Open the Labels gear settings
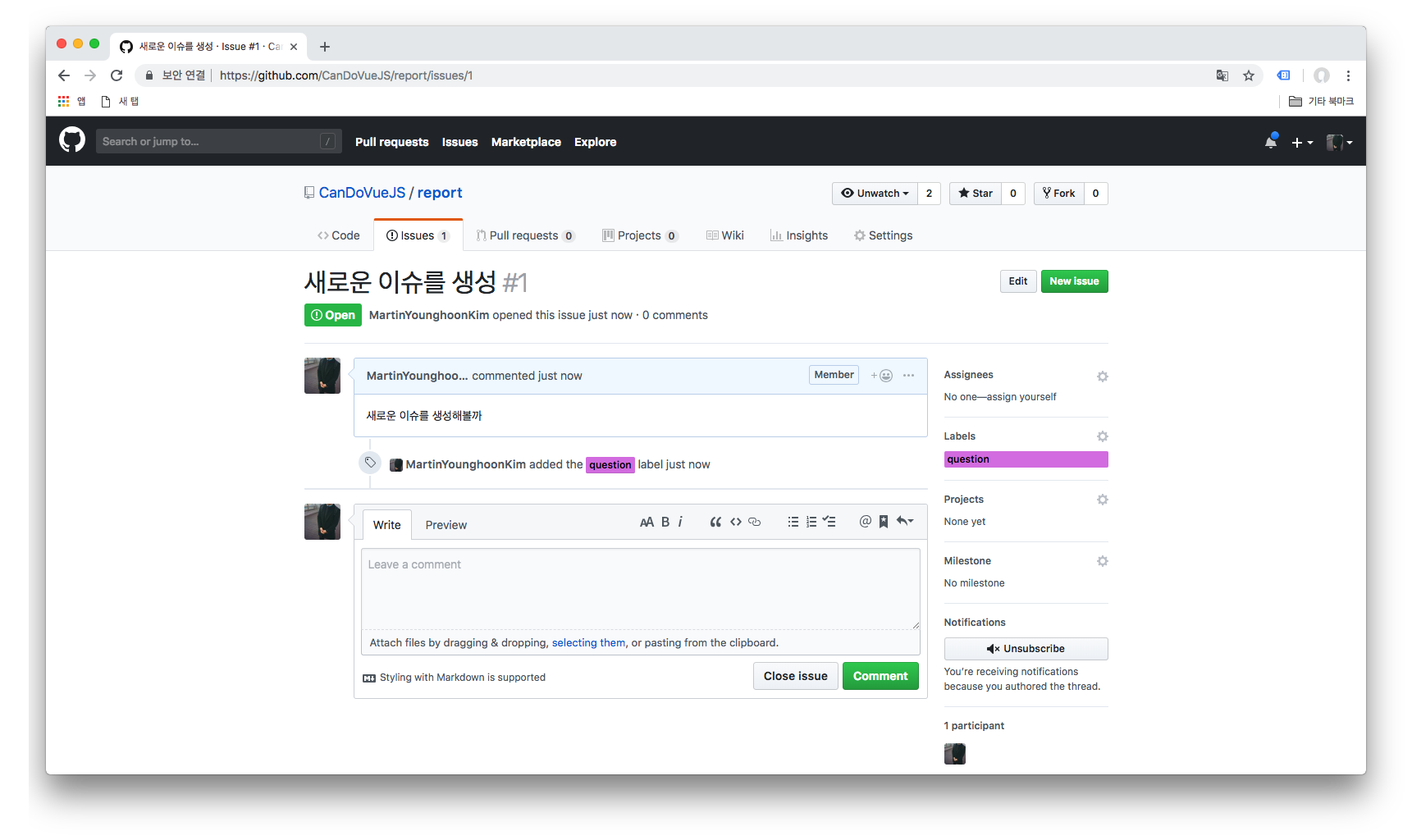 (x=1103, y=436)
